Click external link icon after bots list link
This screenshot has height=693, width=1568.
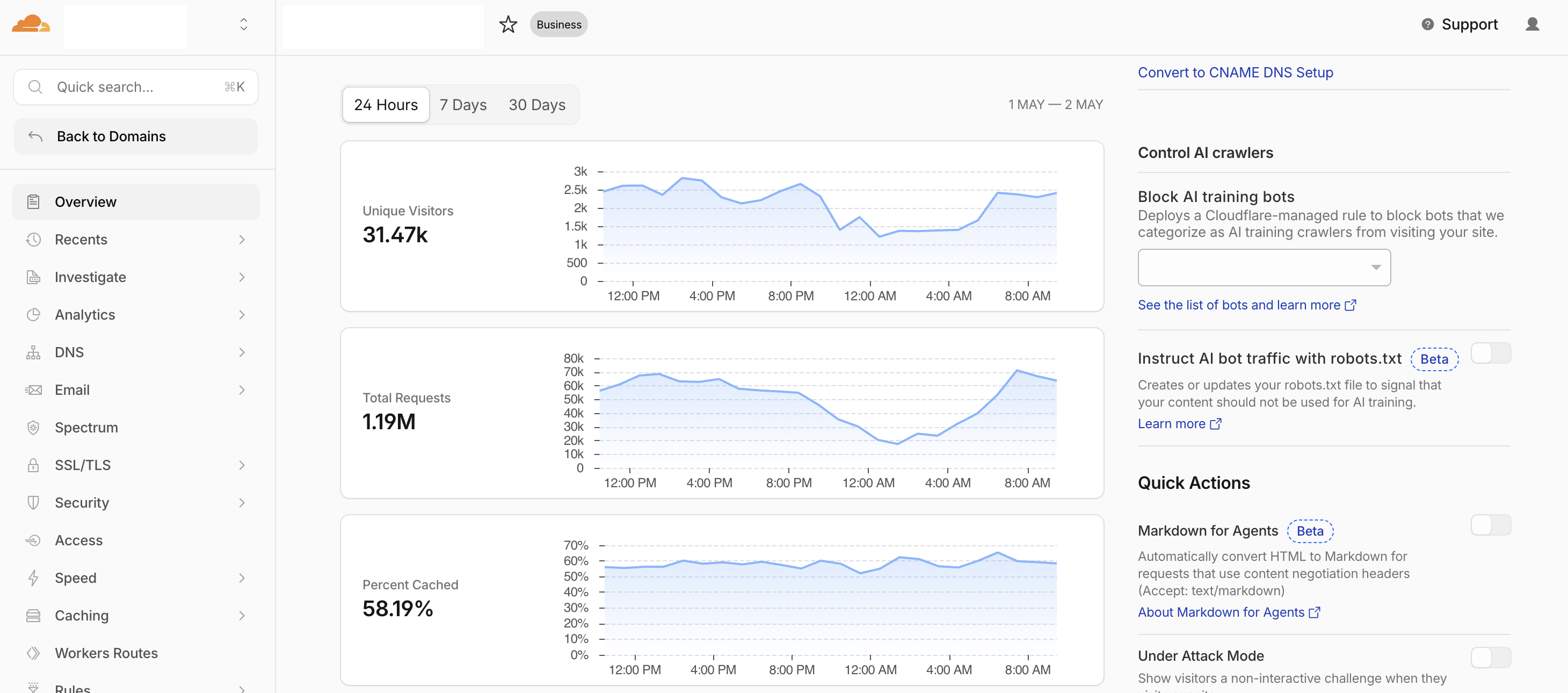(1350, 305)
